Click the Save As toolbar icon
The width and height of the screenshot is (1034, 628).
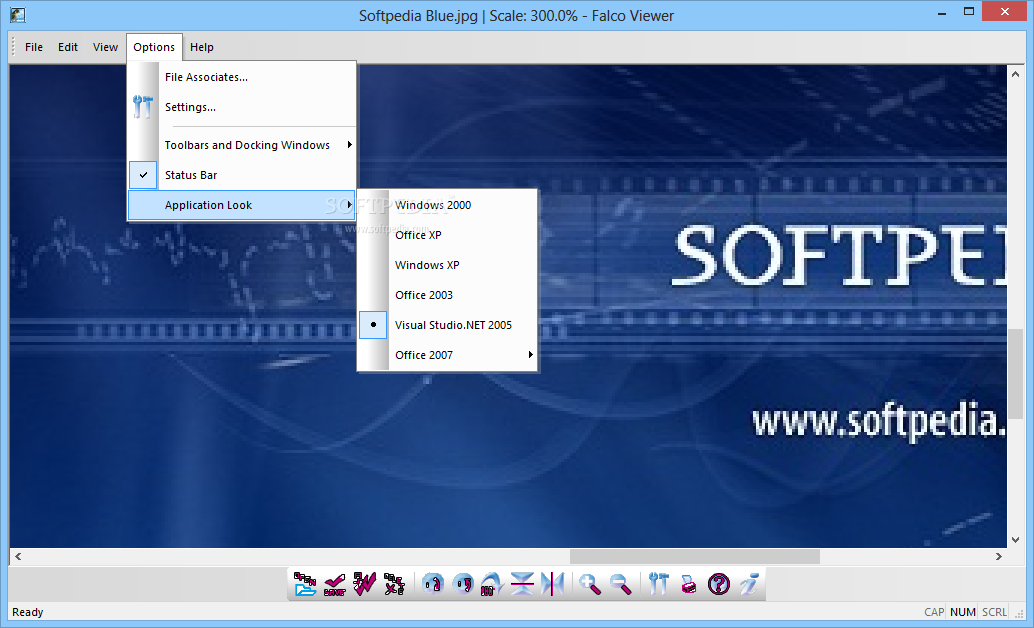365,584
